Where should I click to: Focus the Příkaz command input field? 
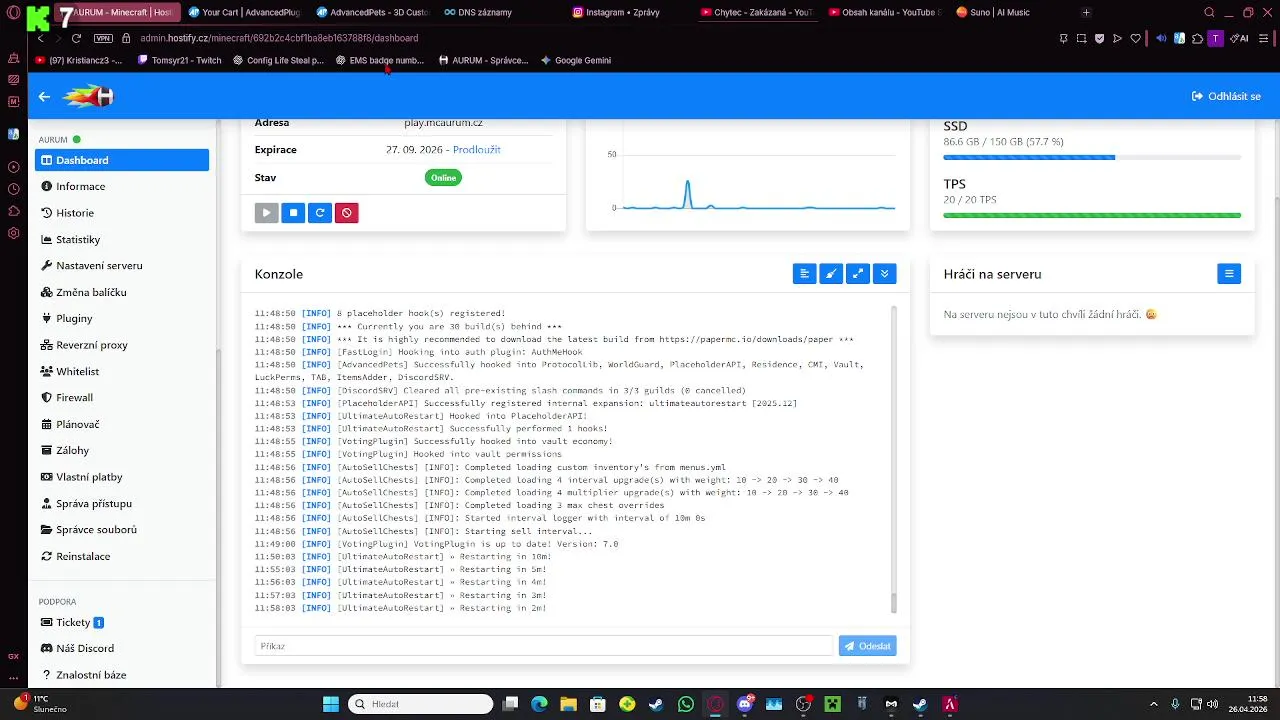(543, 646)
